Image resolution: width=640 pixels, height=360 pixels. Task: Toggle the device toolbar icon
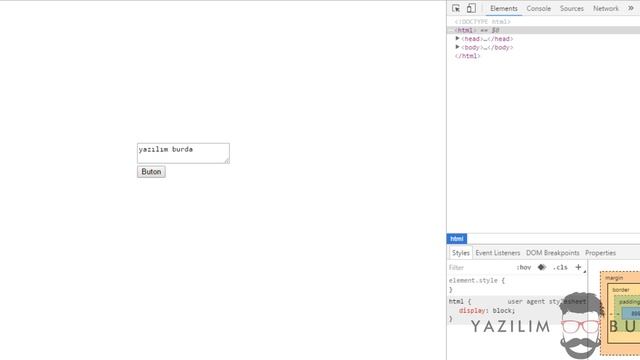471,8
